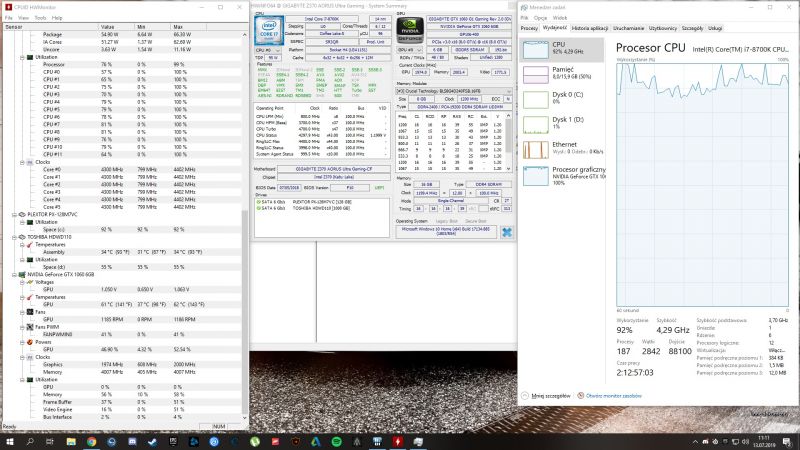The width and height of the screenshot is (800, 450).
Task: Select the Frame Buffer utilization row
Action: point(122,402)
